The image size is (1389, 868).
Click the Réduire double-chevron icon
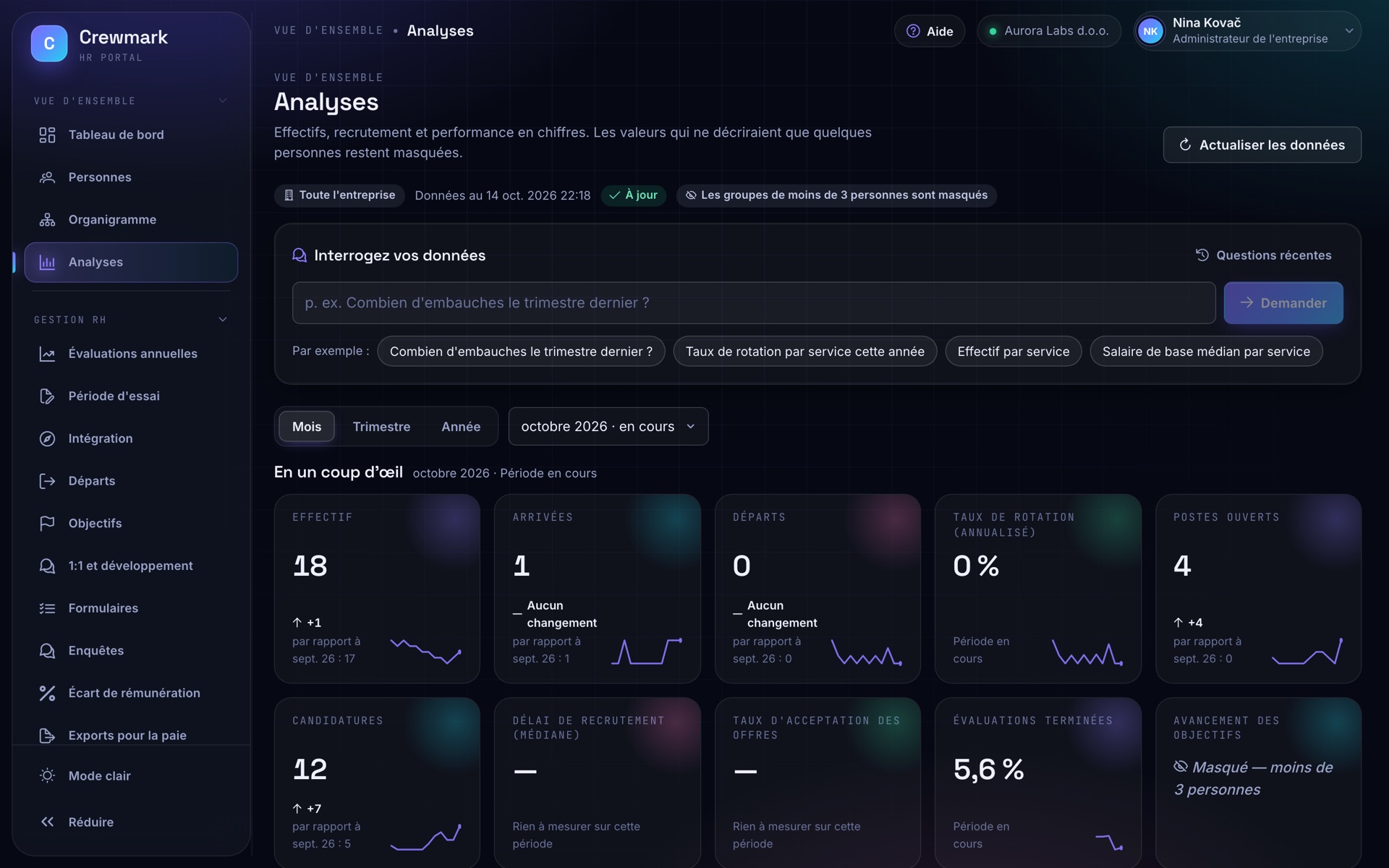coord(47,822)
